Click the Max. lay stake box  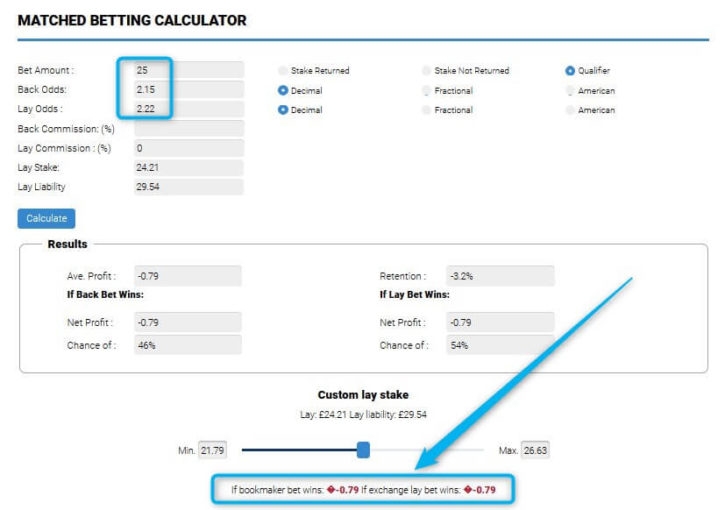pos(533,451)
